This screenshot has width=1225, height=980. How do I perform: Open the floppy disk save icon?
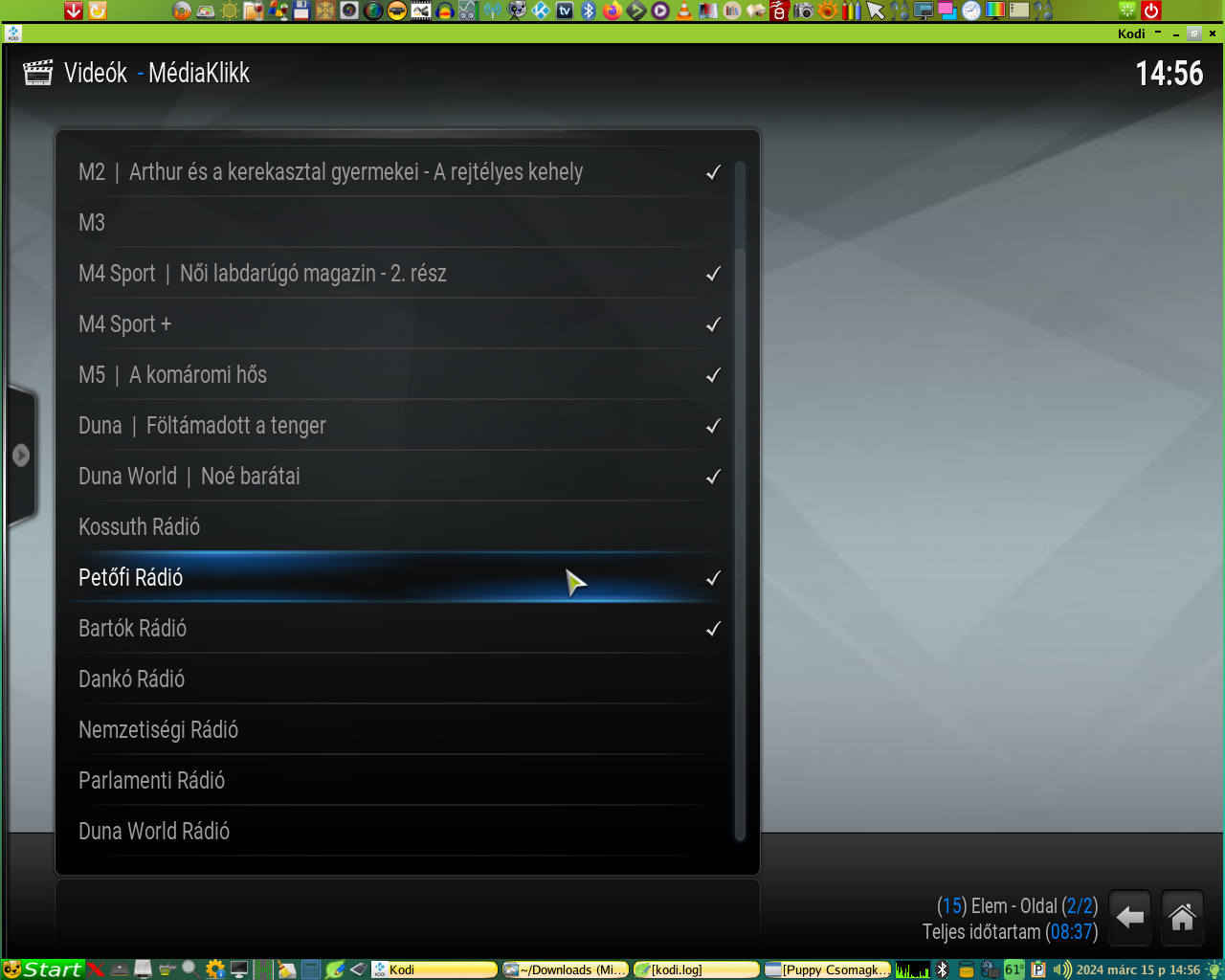click(x=301, y=11)
